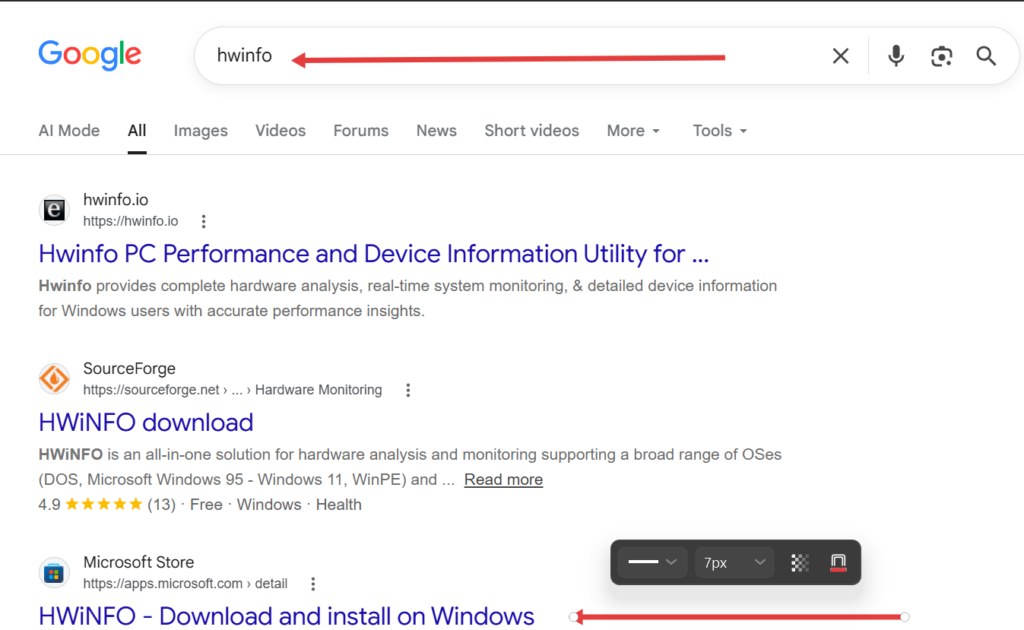
Task: Click the Microsoft Store site name
Action: coord(138,562)
